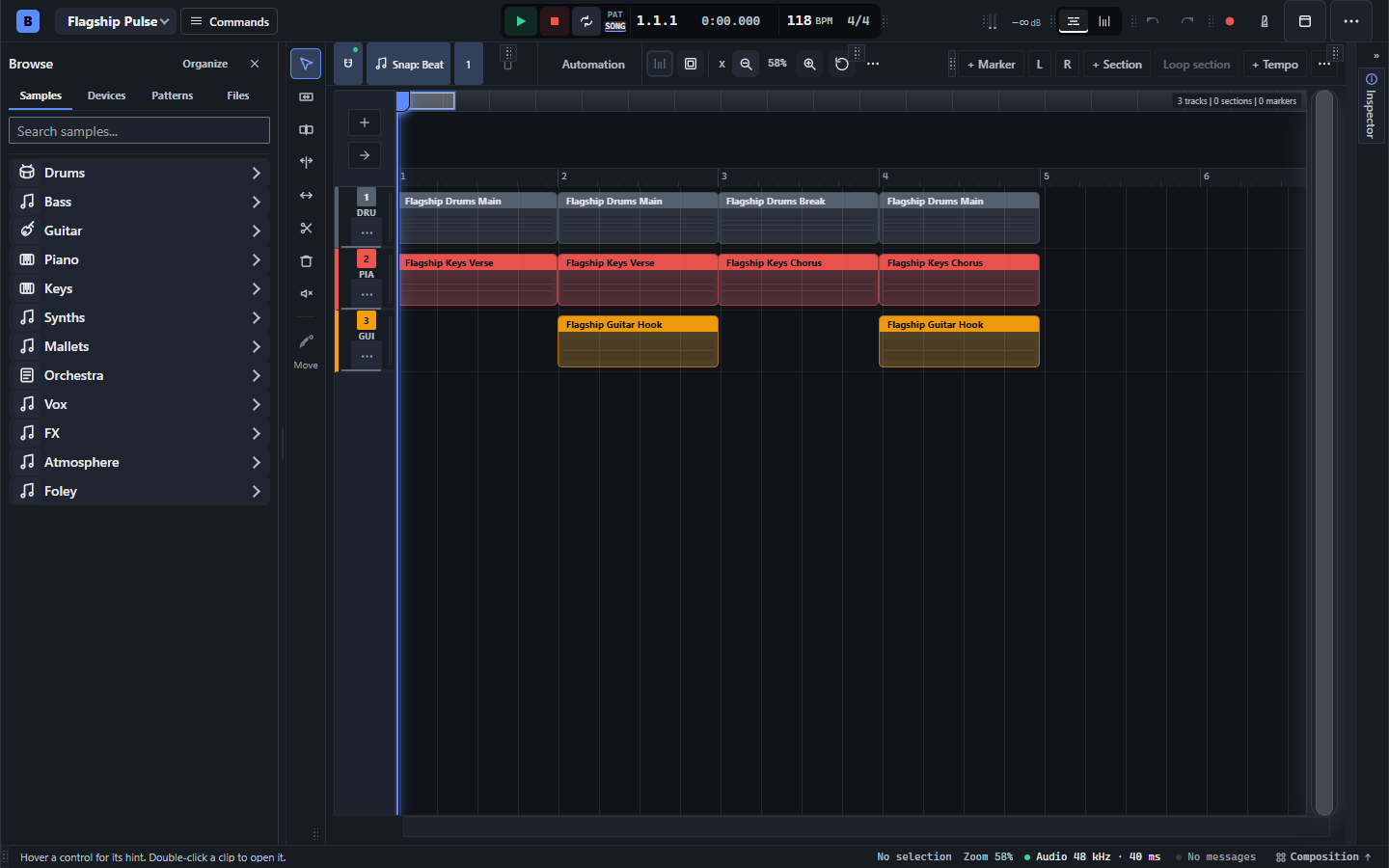Screen dimensions: 1389x868
Task: Open more timeline options after reset zoom
Action: click(873, 64)
